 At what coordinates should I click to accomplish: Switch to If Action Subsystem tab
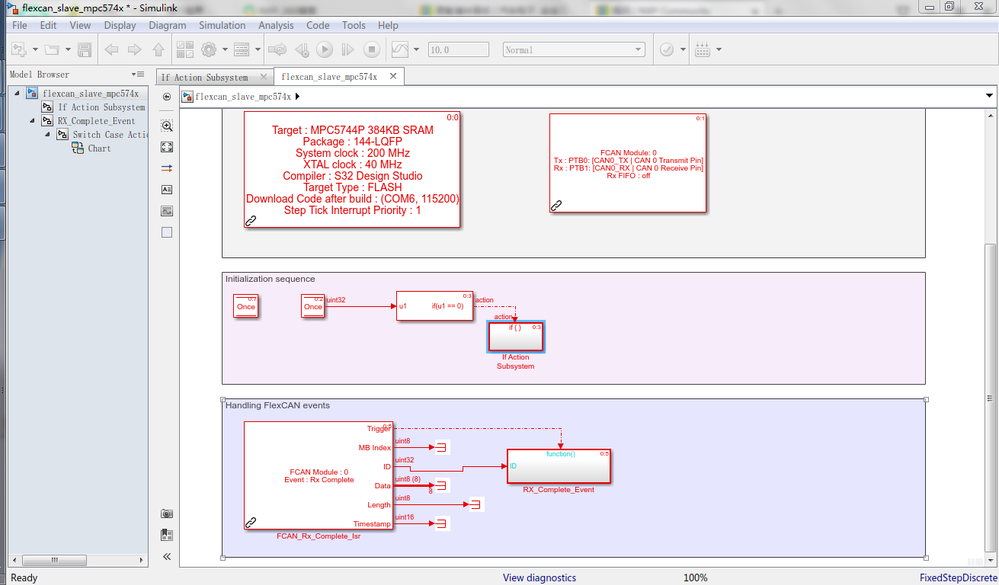[x=205, y=77]
